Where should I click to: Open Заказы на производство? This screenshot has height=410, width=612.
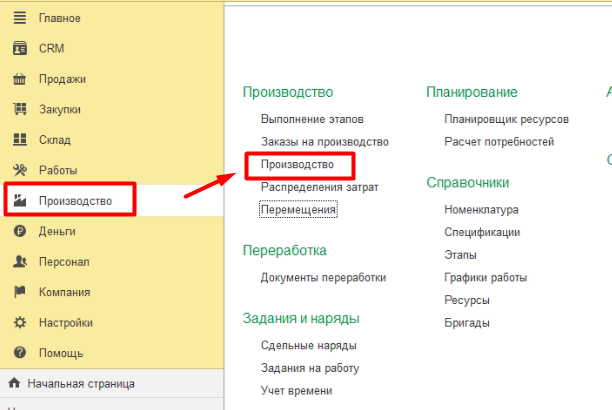pos(325,142)
